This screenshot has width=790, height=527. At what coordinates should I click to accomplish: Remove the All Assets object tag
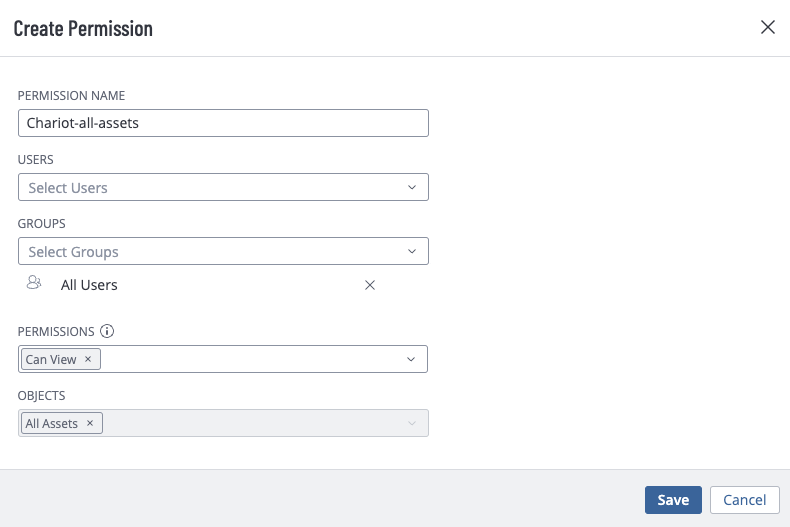tap(90, 423)
